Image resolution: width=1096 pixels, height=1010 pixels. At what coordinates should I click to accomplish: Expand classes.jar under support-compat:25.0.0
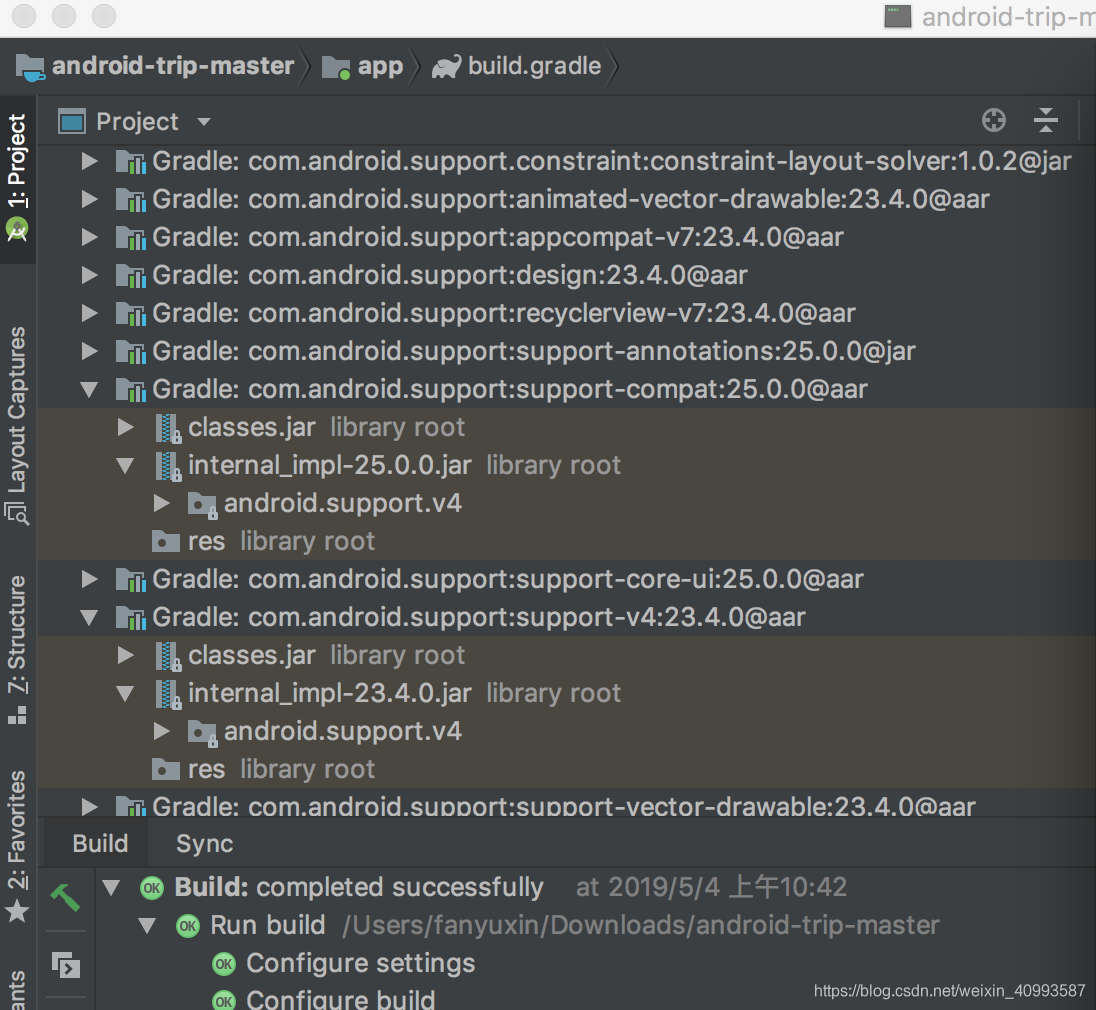126,427
